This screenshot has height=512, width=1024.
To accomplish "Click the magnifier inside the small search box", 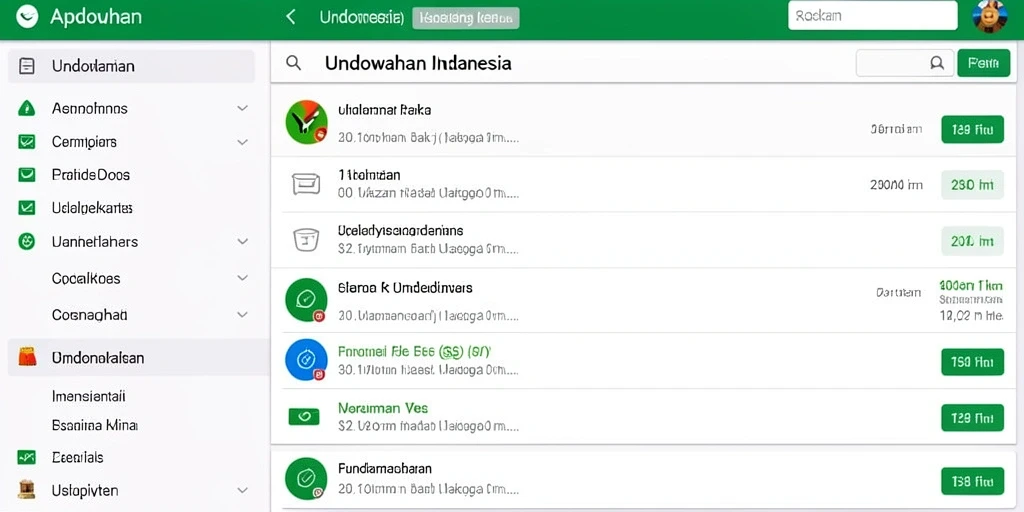I will click(x=936, y=63).
